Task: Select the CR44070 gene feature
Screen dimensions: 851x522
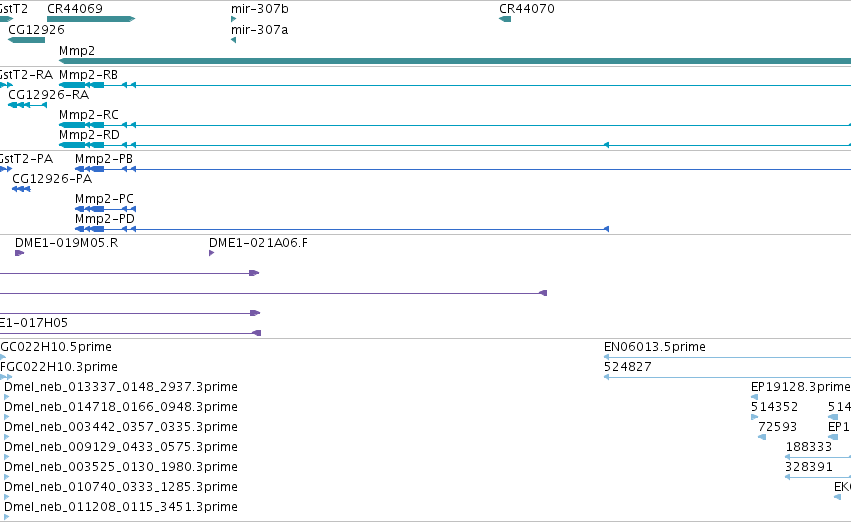Action: point(505,19)
